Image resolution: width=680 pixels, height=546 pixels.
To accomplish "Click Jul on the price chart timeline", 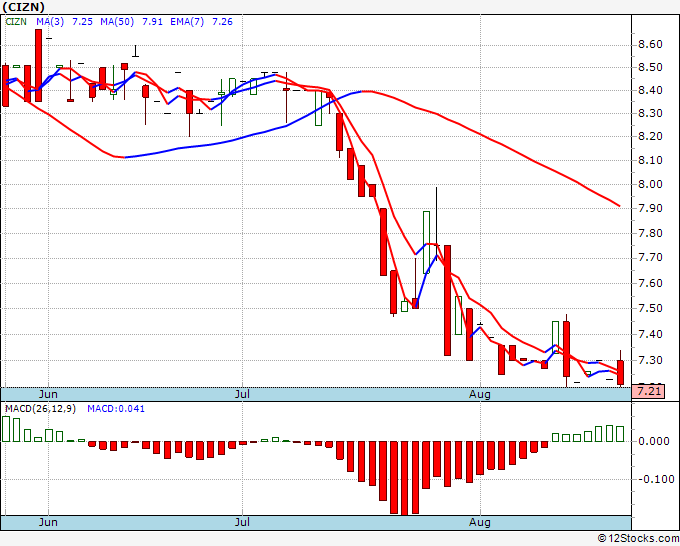I will [242, 394].
